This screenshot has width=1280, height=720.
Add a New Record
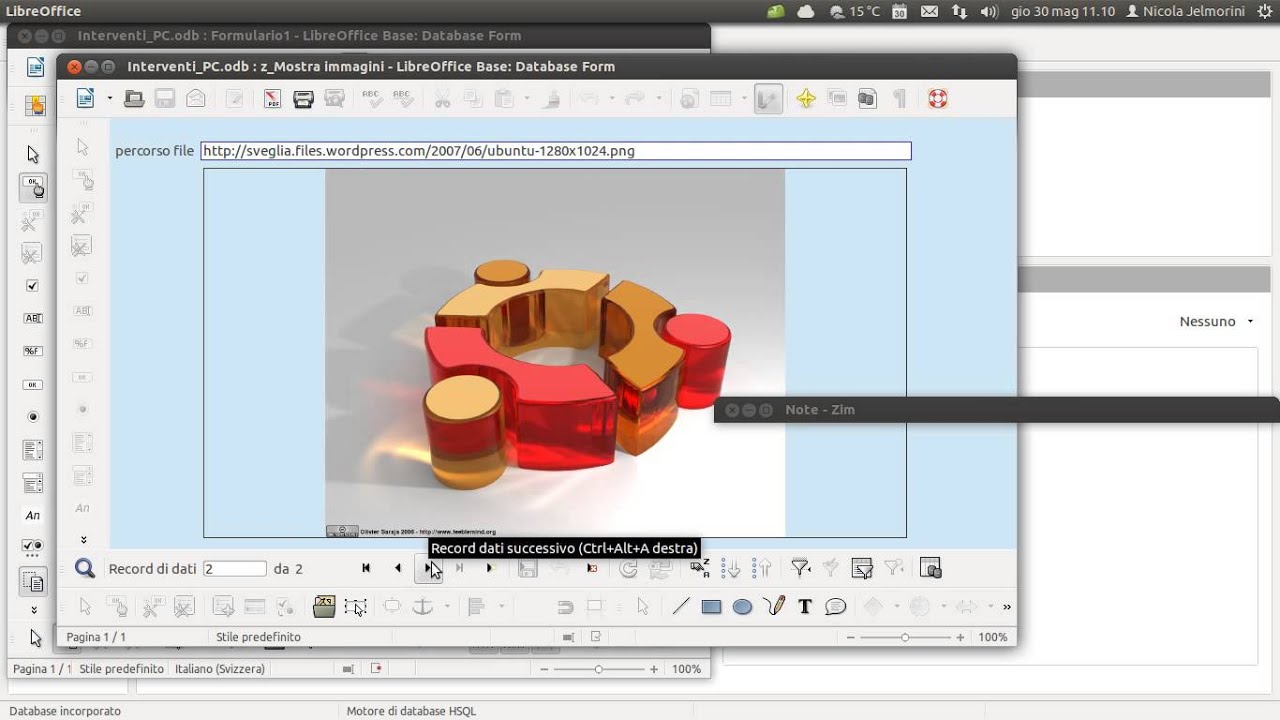coord(490,568)
